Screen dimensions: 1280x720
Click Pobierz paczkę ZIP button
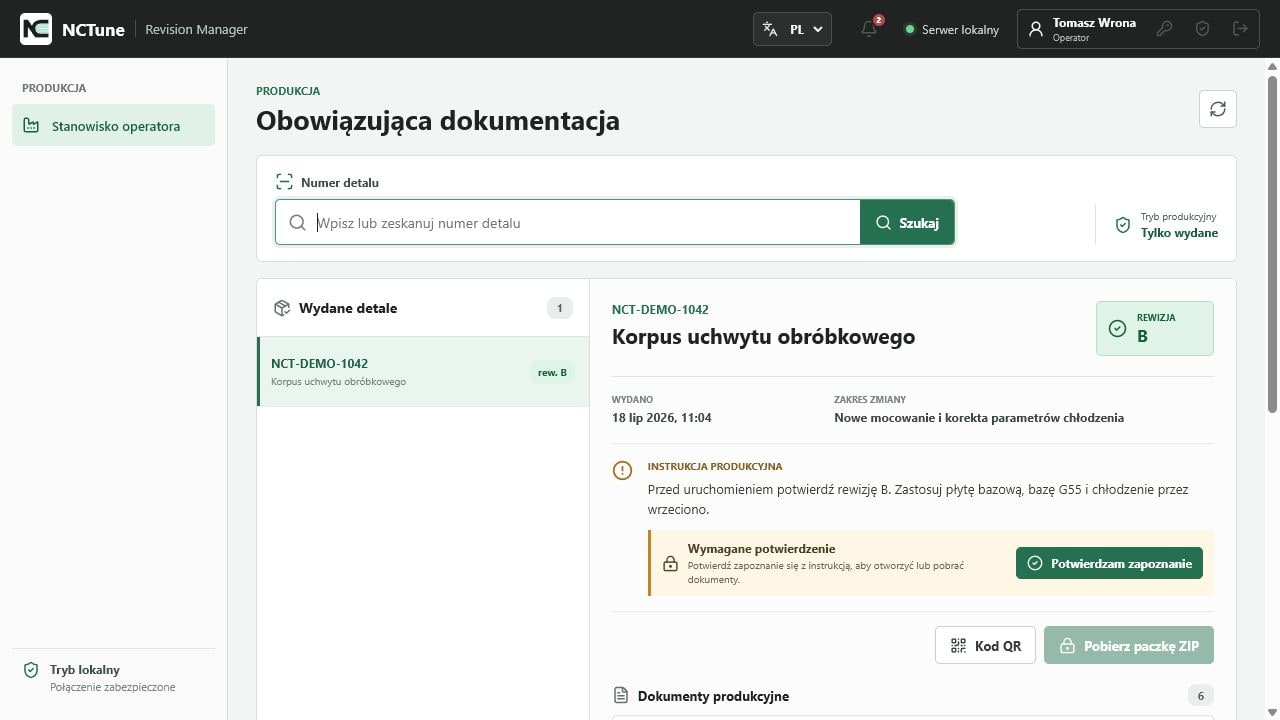click(x=1128, y=645)
